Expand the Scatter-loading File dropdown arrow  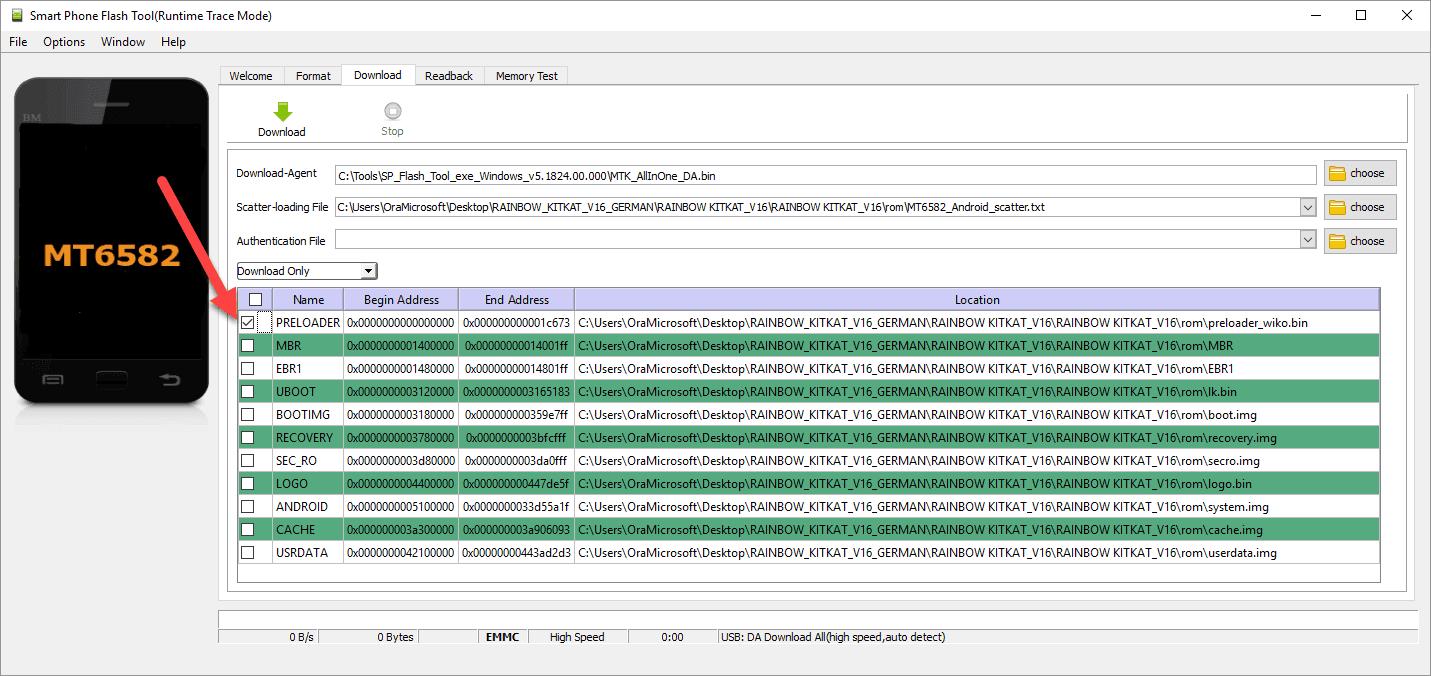(x=1308, y=207)
